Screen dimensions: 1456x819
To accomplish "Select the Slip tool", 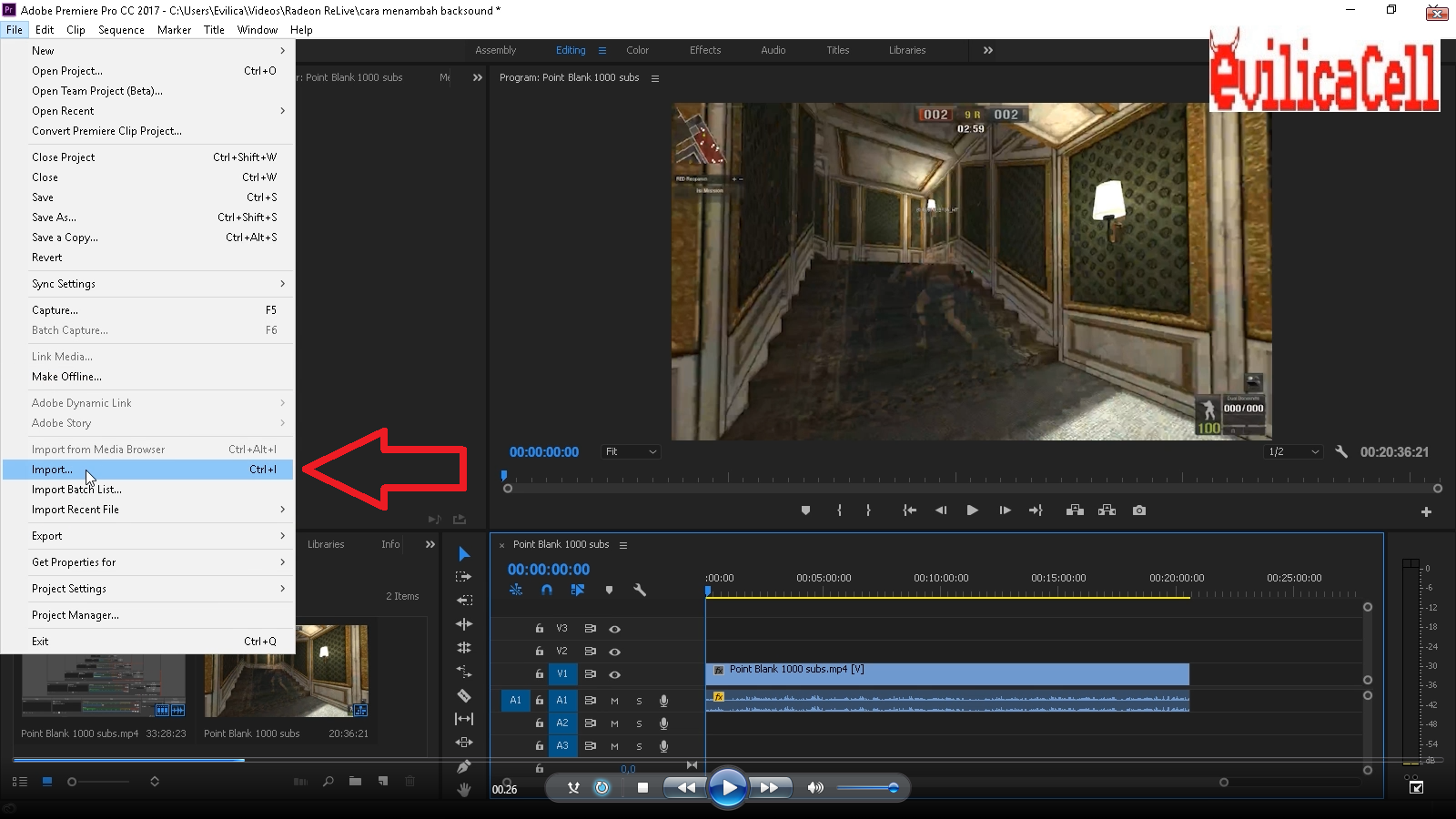I will [464, 719].
